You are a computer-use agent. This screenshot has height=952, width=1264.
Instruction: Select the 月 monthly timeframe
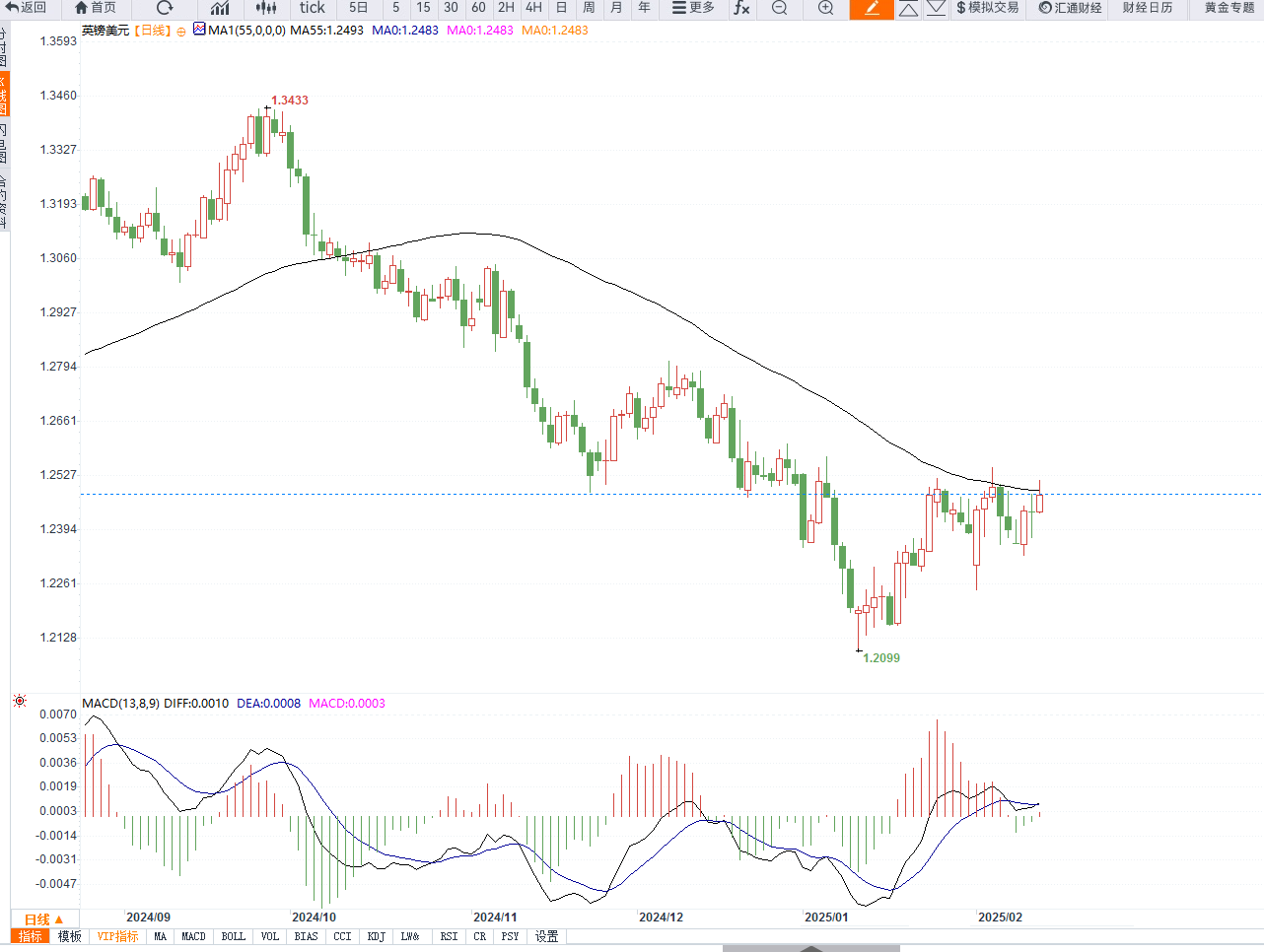616,8
